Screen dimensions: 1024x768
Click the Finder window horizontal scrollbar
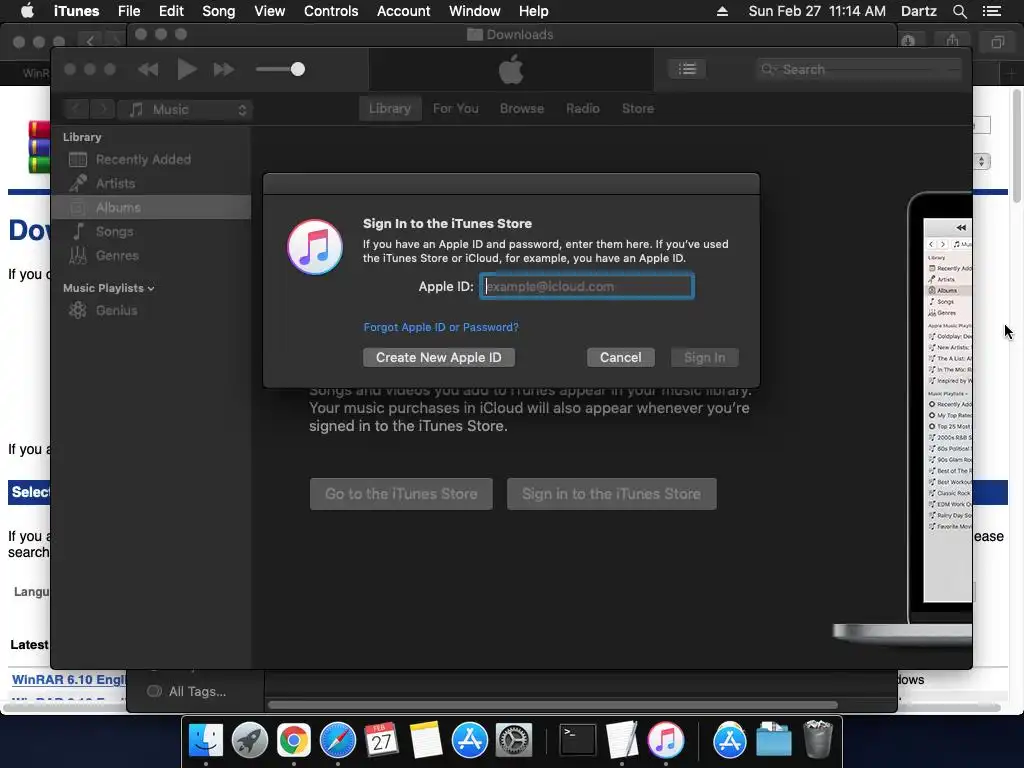pyautogui.click(x=552, y=705)
